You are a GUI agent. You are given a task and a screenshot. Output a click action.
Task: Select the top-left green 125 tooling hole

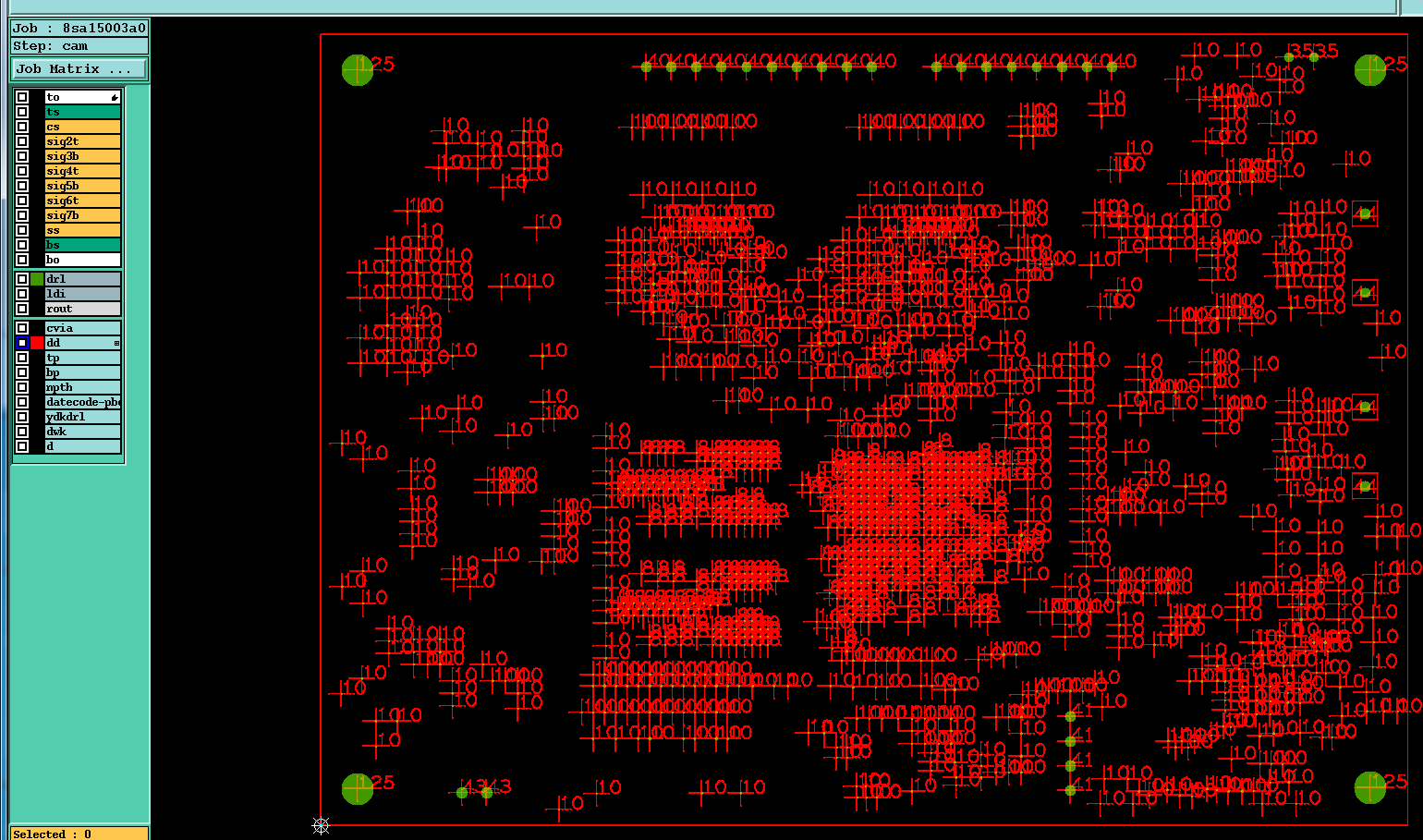pyautogui.click(x=358, y=69)
